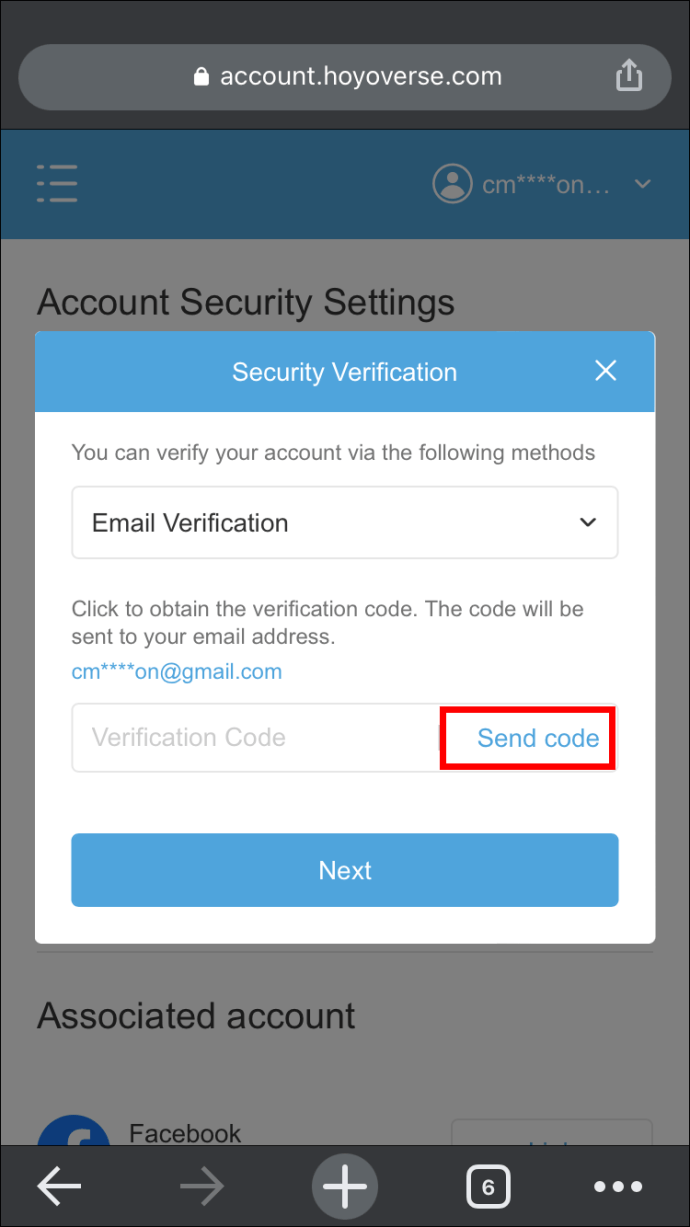690x1227 pixels.
Task: Tap the Facebook logo icon
Action: (x=74, y=1131)
